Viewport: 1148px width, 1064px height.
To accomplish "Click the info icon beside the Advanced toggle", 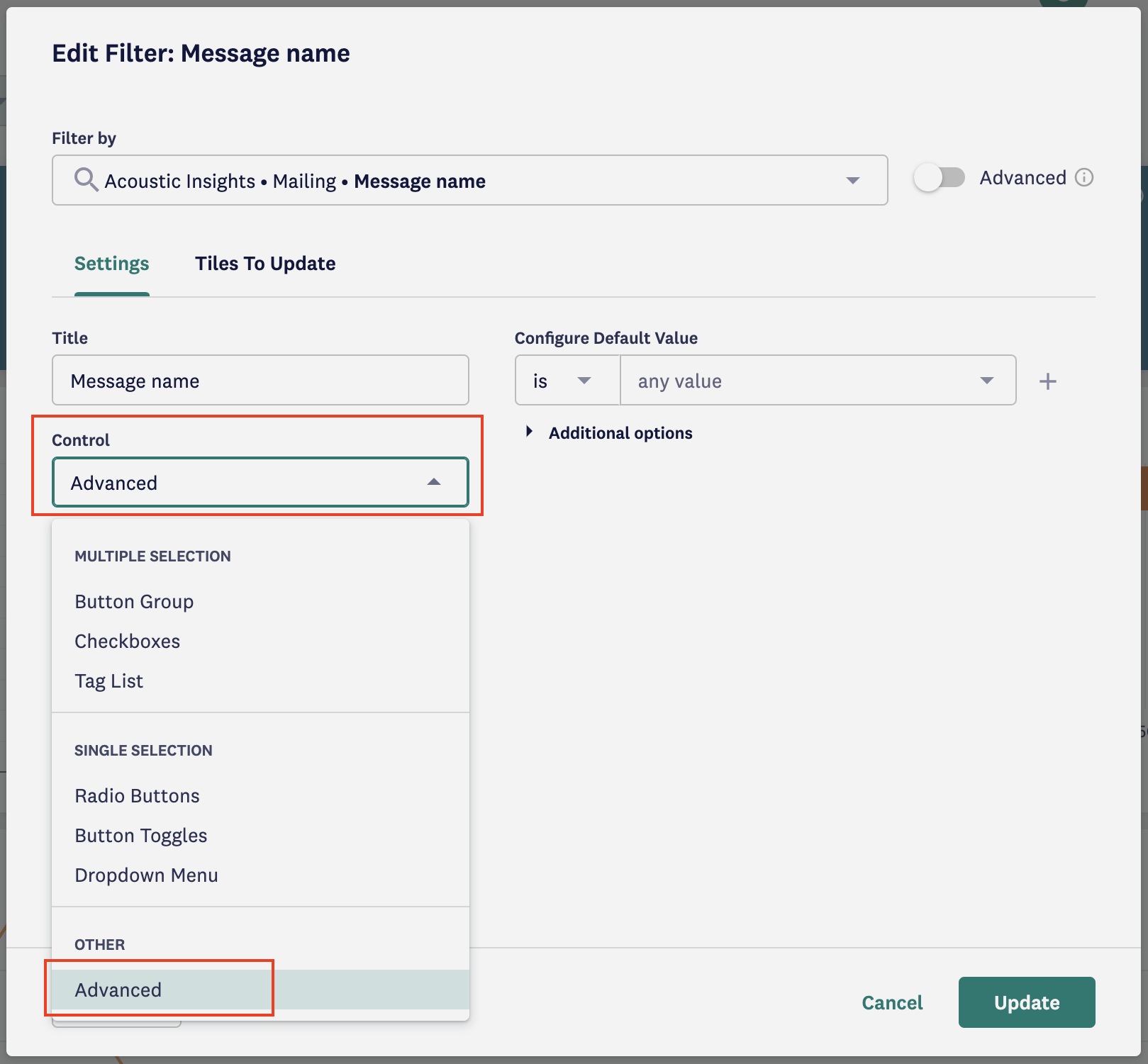I will (1083, 178).
